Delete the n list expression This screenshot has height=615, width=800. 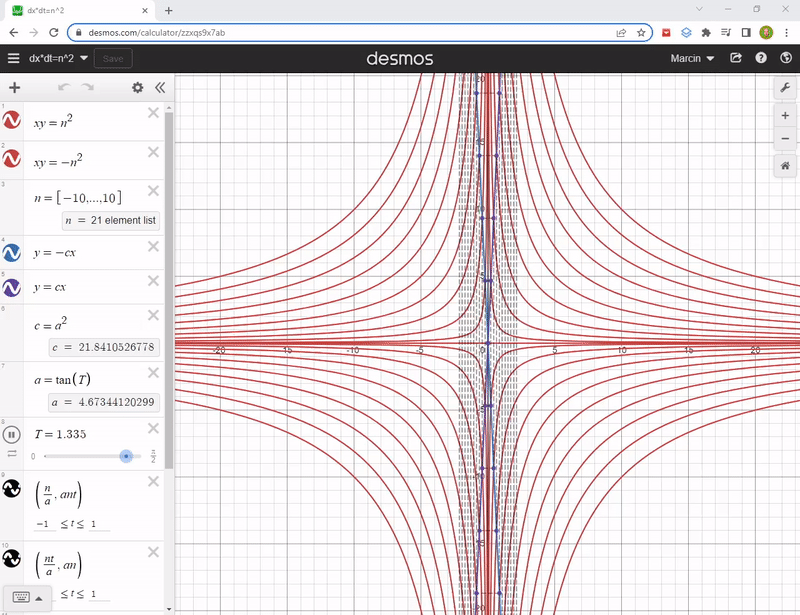154,191
